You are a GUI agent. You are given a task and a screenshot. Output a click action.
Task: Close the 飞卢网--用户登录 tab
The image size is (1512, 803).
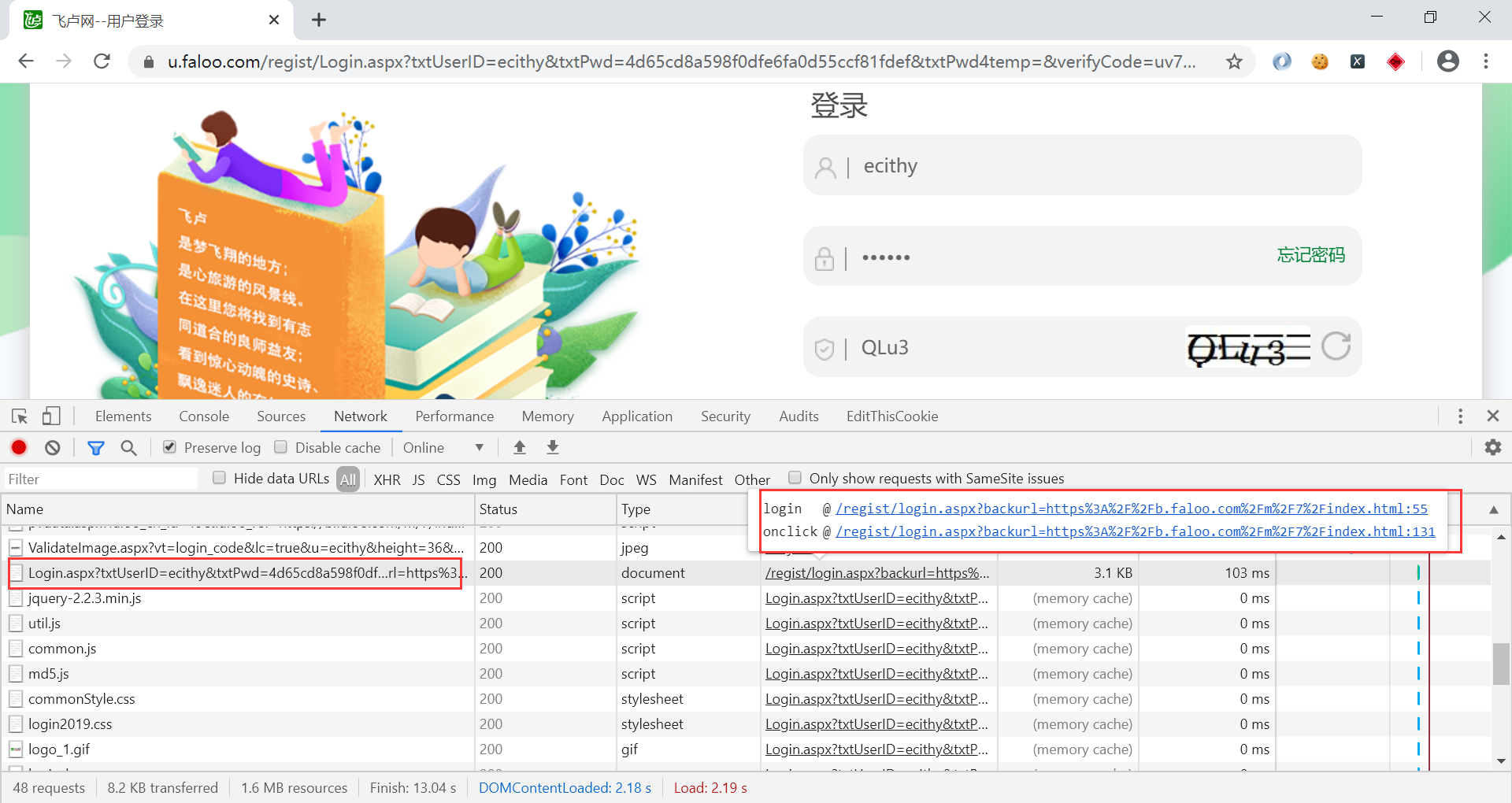pyautogui.click(x=274, y=20)
